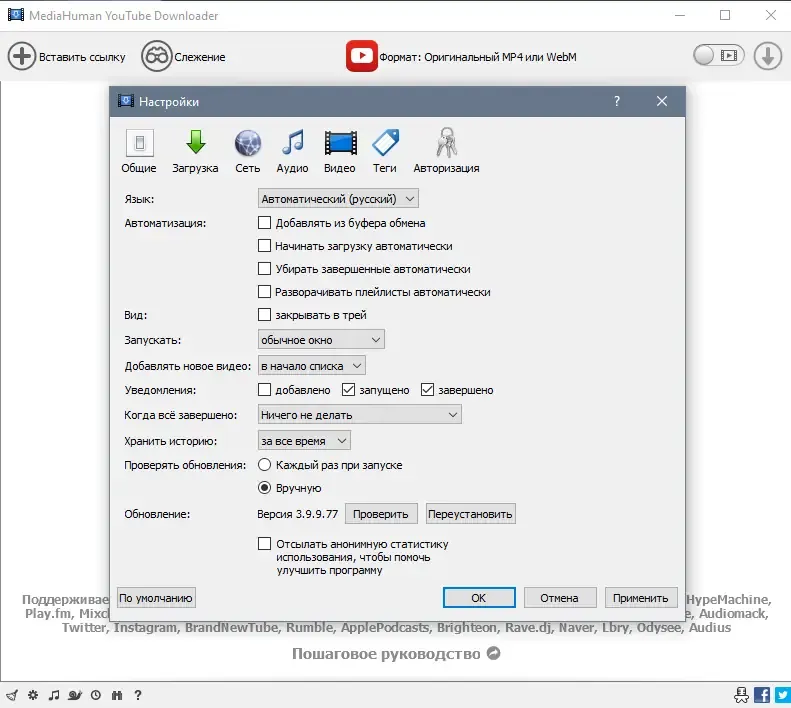Enable anonymous statistics checkbox
Screen dimensions: 791x708
pyautogui.click(x=264, y=543)
